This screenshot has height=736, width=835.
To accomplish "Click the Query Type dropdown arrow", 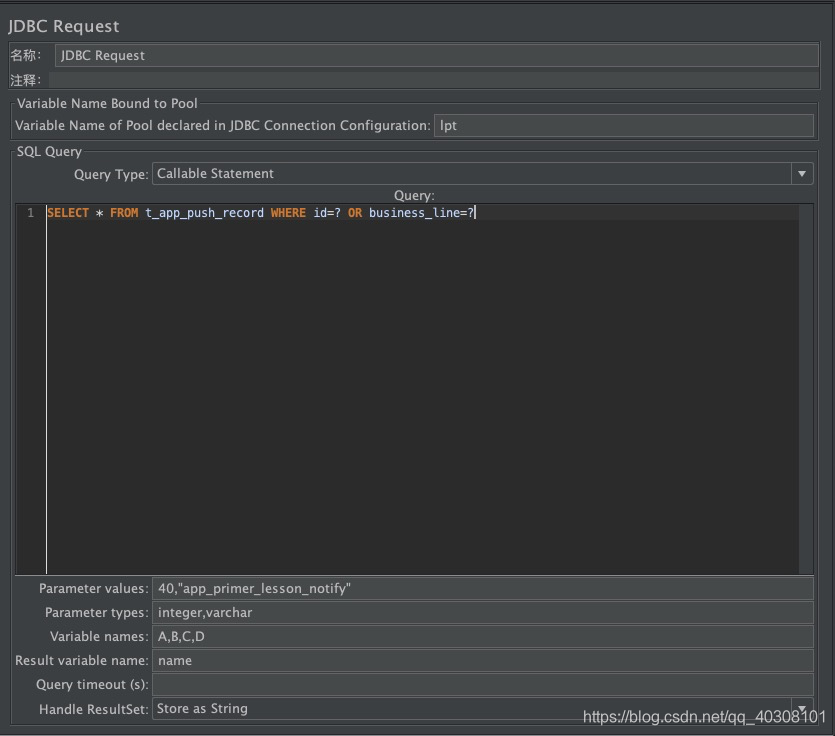I will (802, 172).
